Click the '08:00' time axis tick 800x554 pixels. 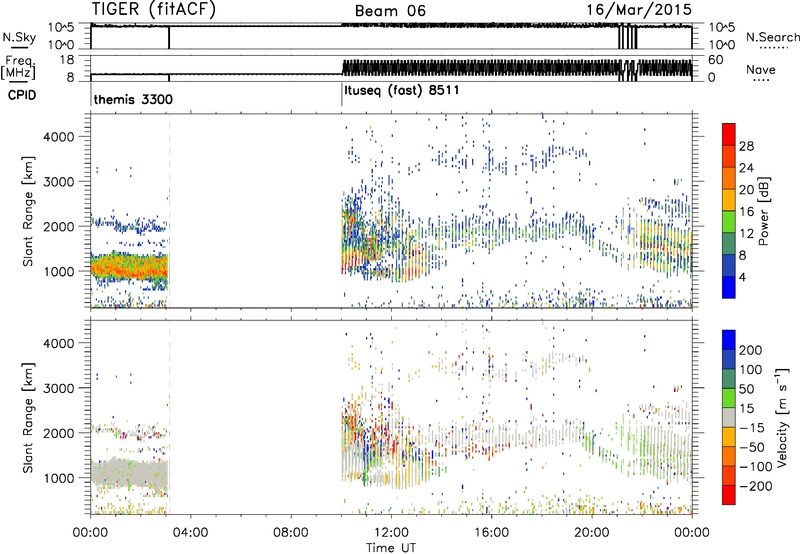coord(291,533)
